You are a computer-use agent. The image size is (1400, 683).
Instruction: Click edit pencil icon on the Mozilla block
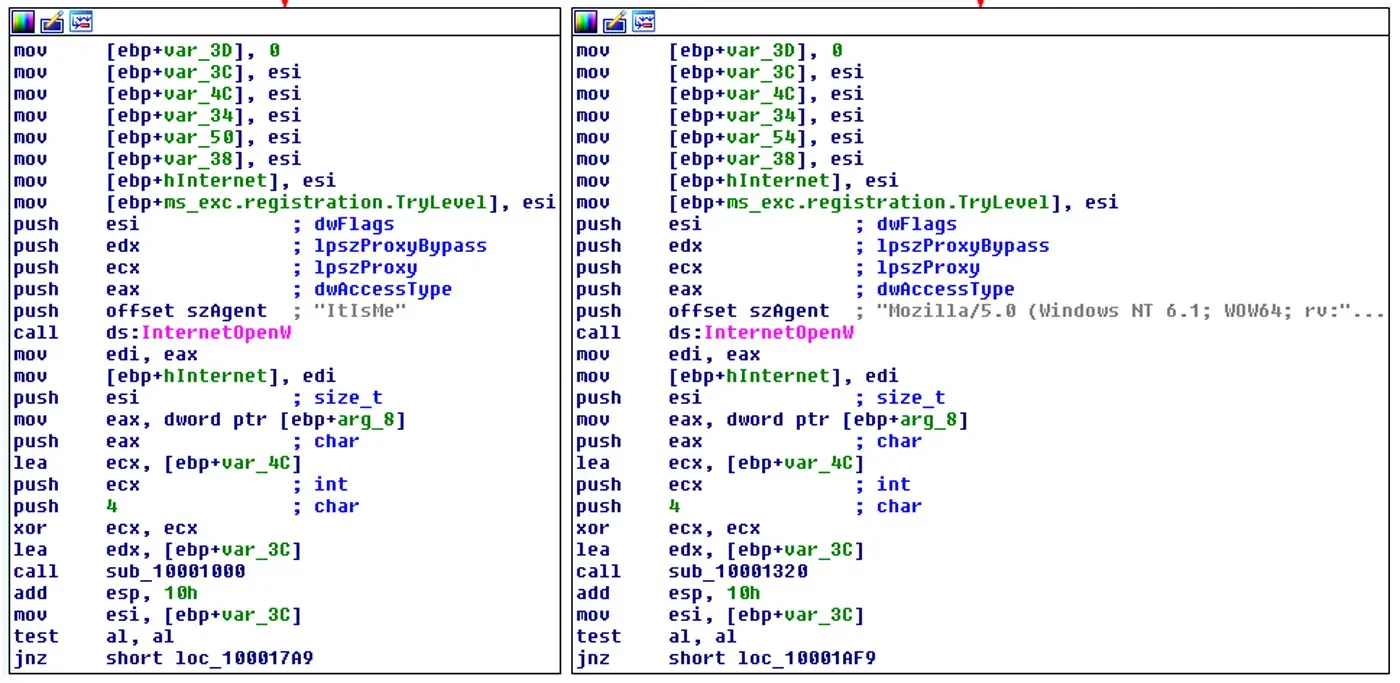pyautogui.click(x=614, y=21)
